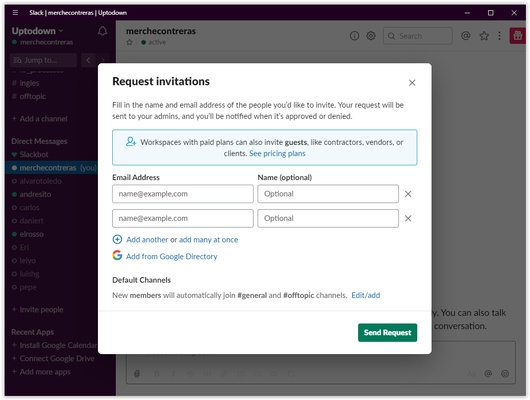The image size is (530, 400).
Task: Go back with the history arrow
Action: (x=88, y=60)
